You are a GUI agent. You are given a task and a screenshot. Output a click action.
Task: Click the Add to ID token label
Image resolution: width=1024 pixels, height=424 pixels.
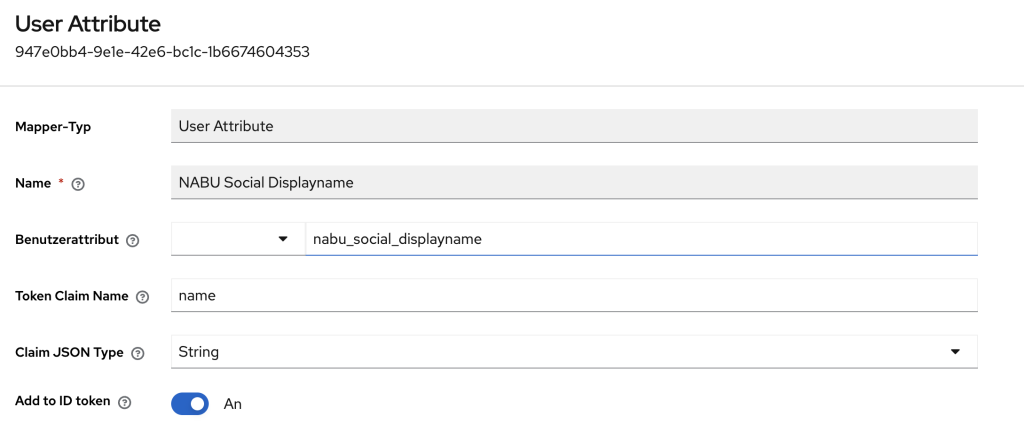63,403
